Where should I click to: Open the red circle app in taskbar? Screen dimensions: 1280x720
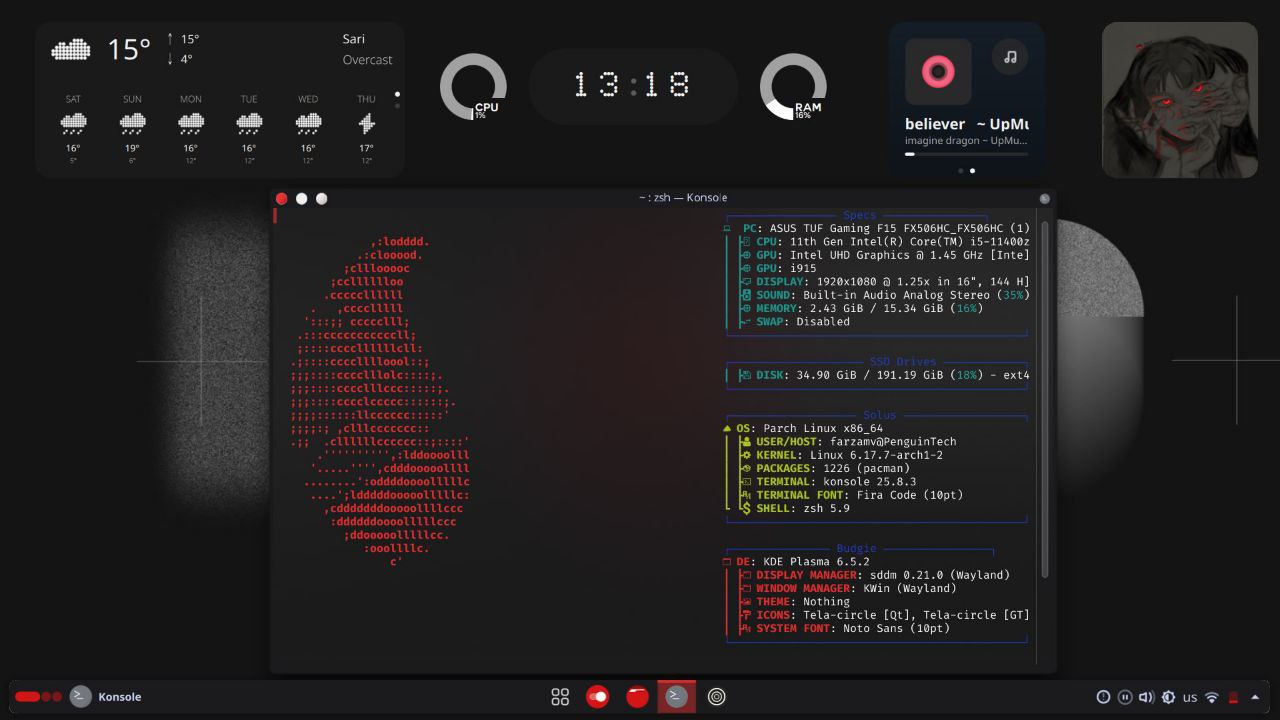637,697
